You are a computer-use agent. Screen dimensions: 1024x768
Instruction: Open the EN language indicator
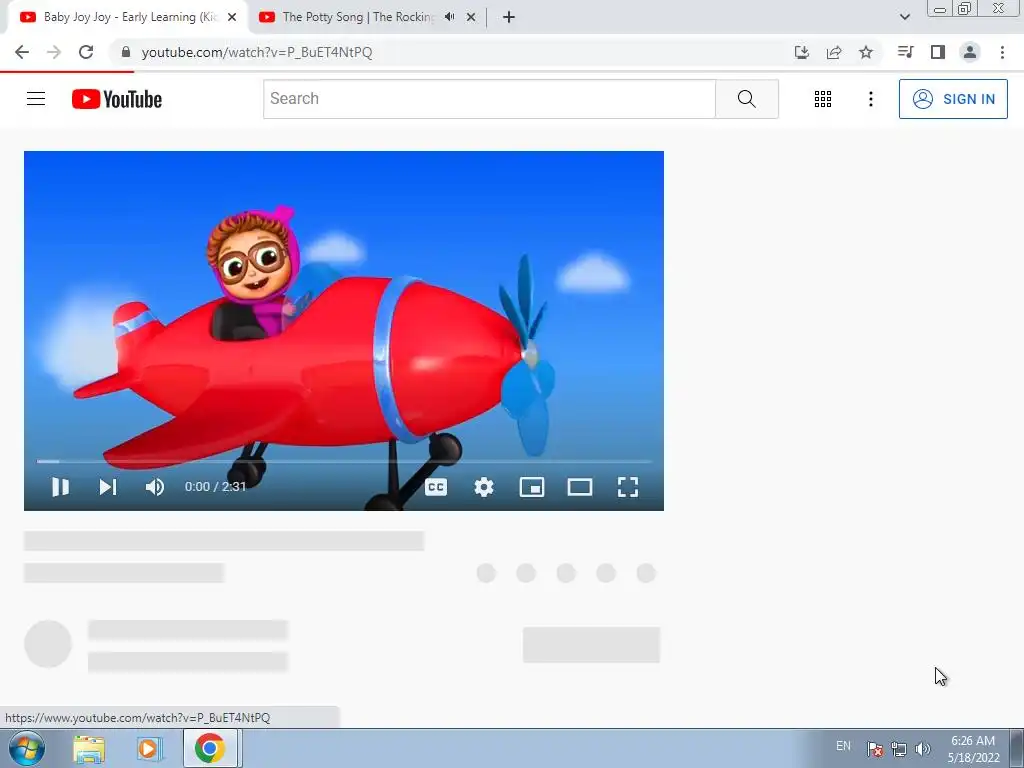(x=843, y=746)
